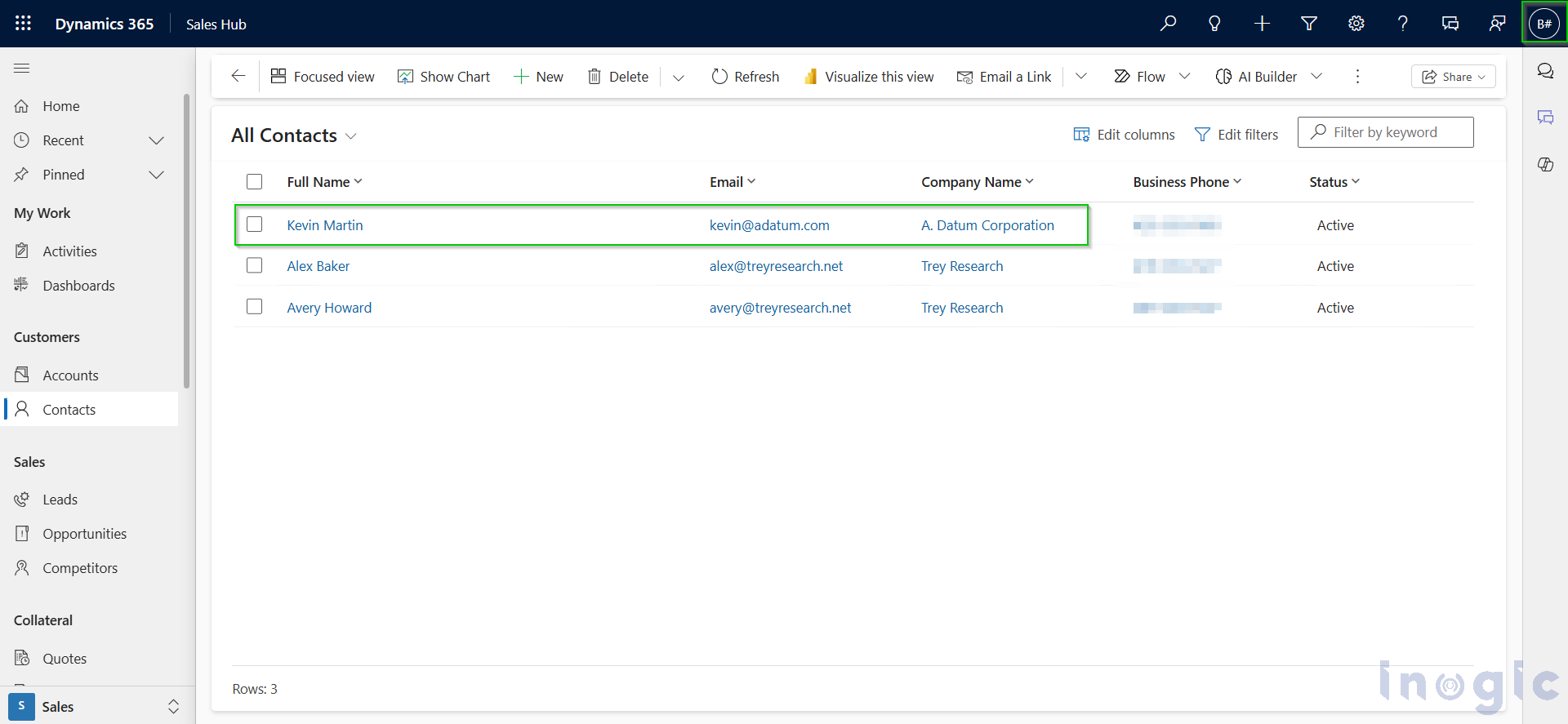
Task: Click email kevin@adatum.com
Action: (769, 225)
